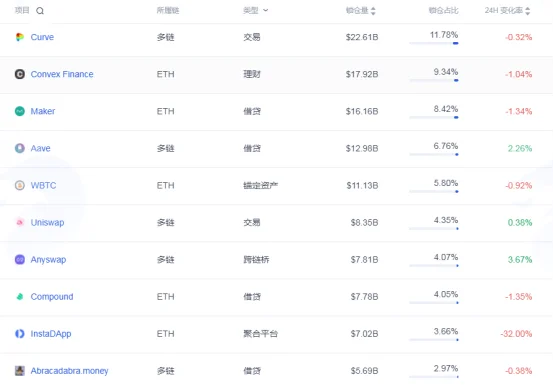
Task: Open the Maker project link
Action: coord(43,111)
